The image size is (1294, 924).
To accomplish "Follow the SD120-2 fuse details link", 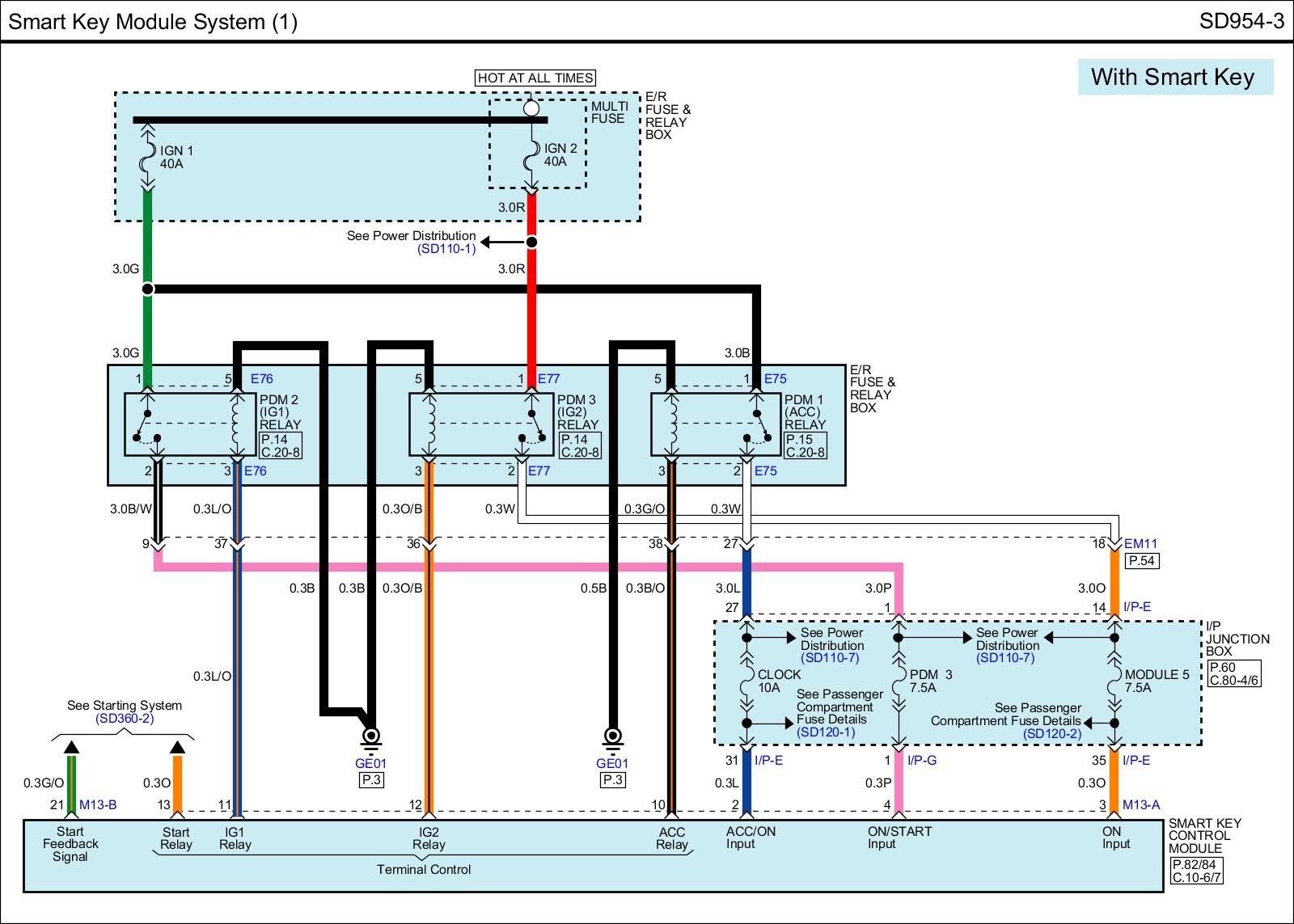I will pyautogui.click(x=1051, y=734).
